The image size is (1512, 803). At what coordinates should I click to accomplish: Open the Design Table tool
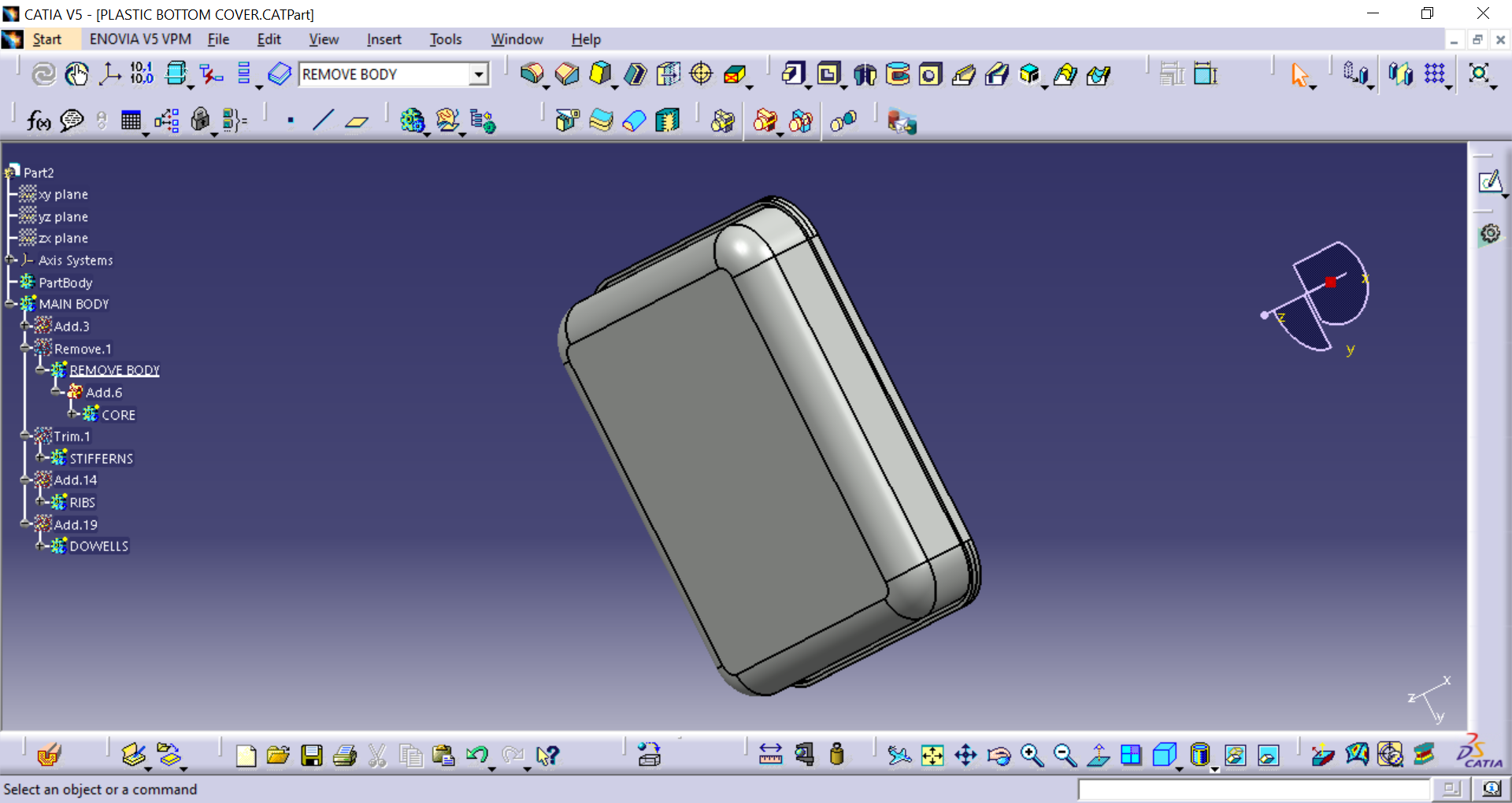point(131,120)
